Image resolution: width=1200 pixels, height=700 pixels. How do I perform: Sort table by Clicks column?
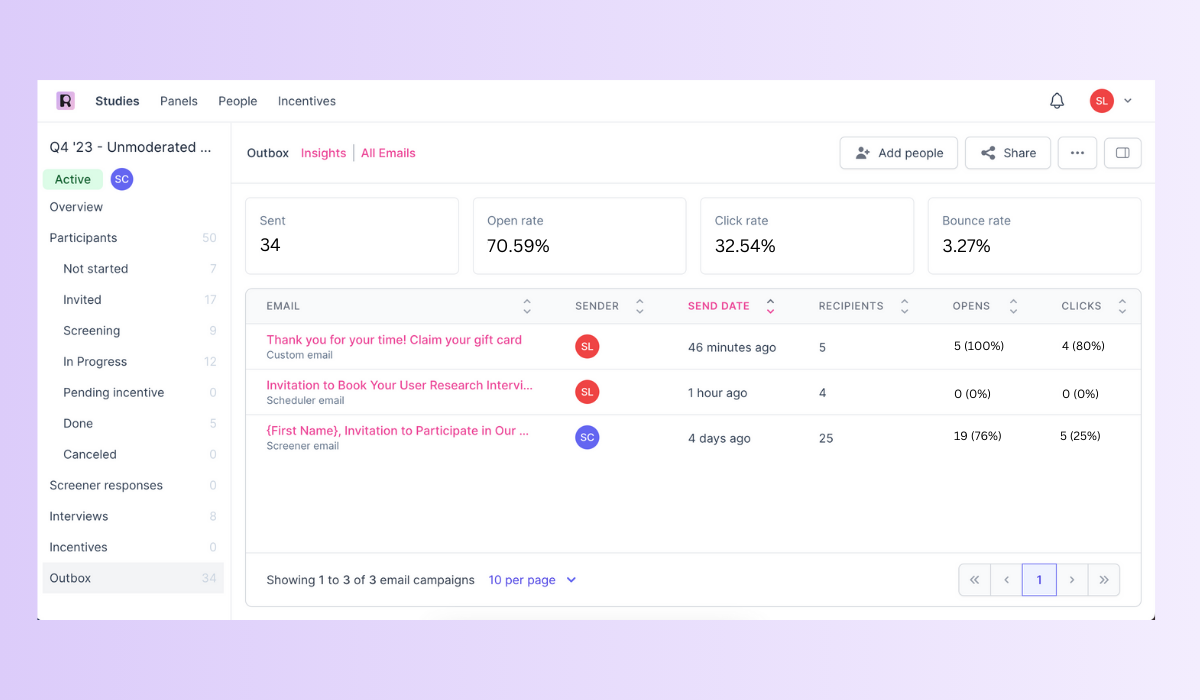tap(1122, 306)
